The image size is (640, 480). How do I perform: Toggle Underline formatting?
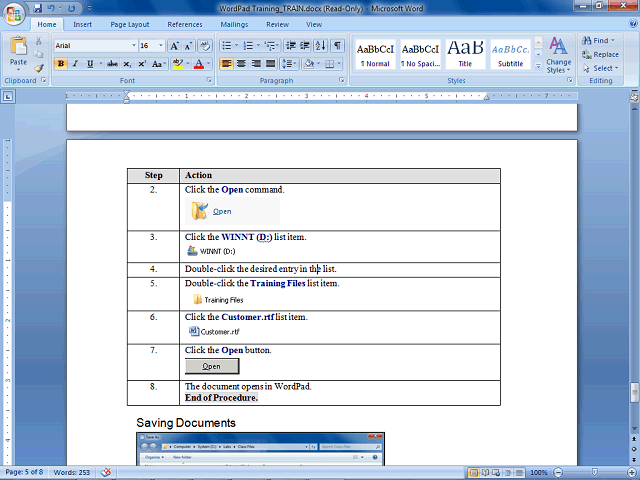(x=90, y=64)
